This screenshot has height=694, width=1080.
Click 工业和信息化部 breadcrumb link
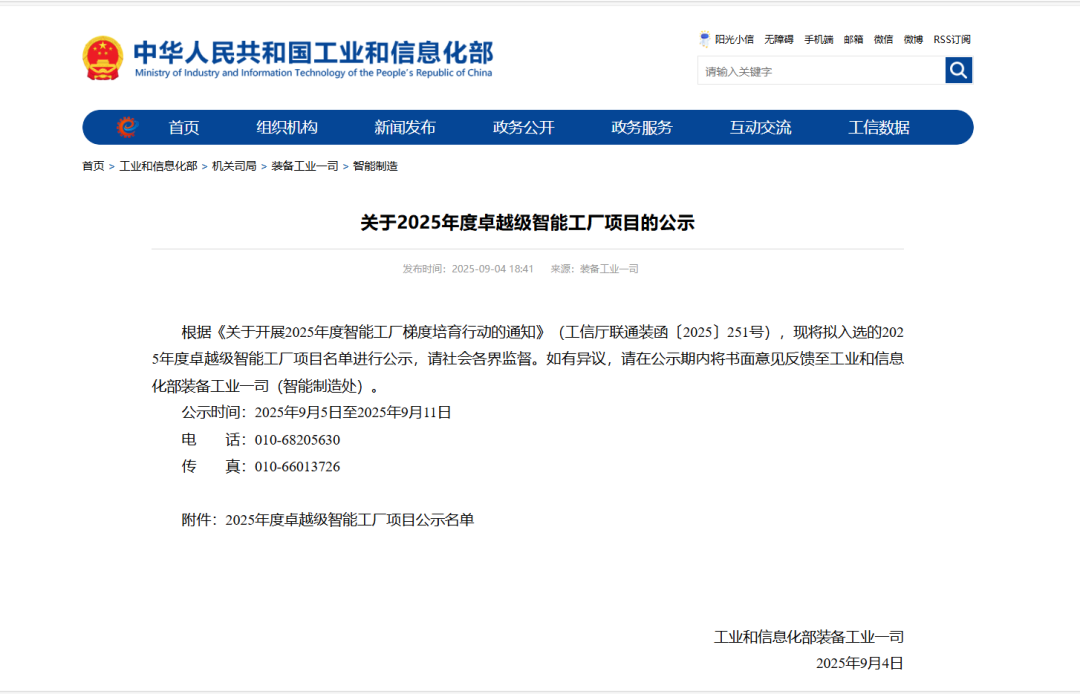pos(158,166)
